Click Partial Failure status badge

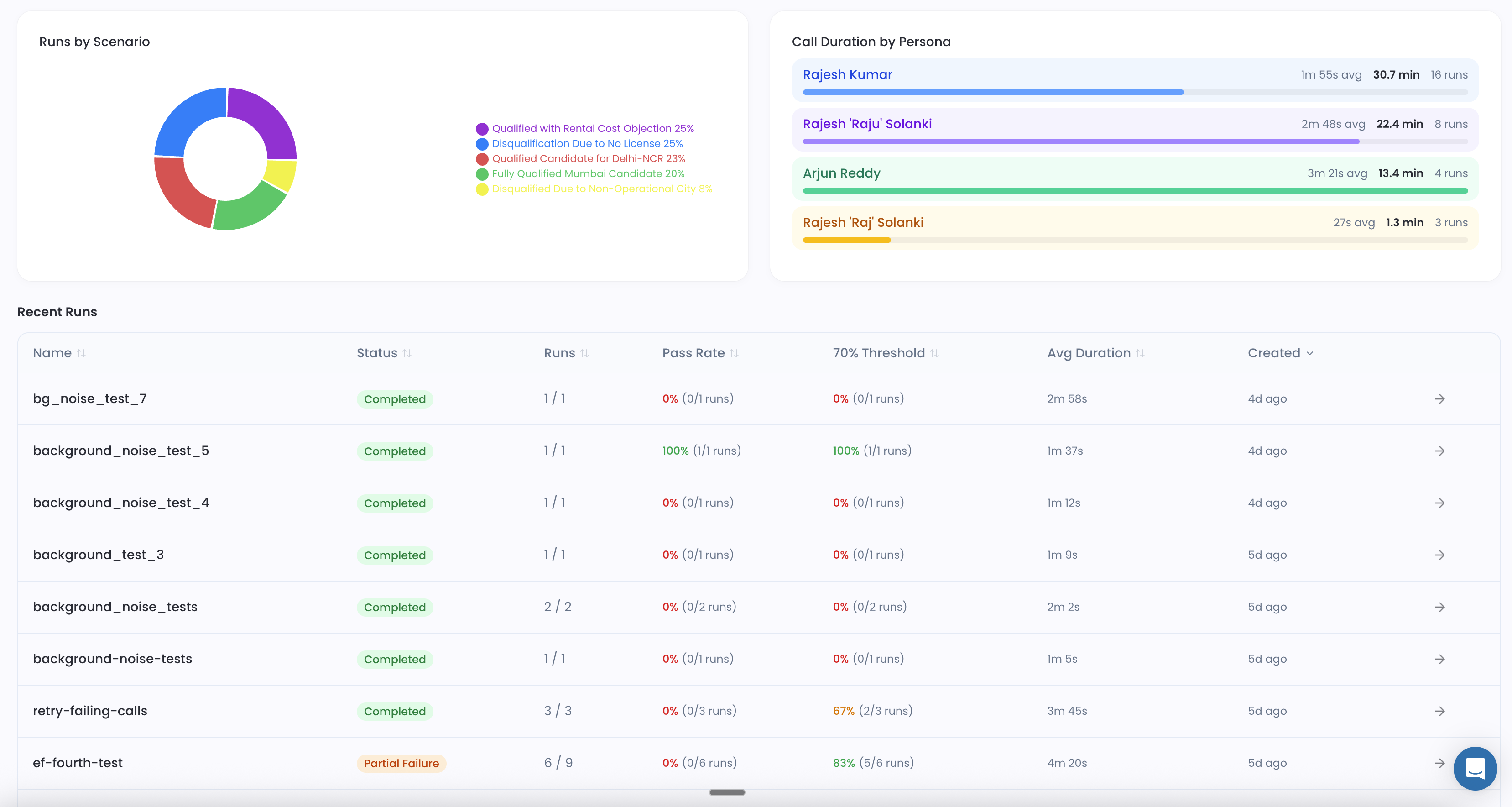pos(401,764)
